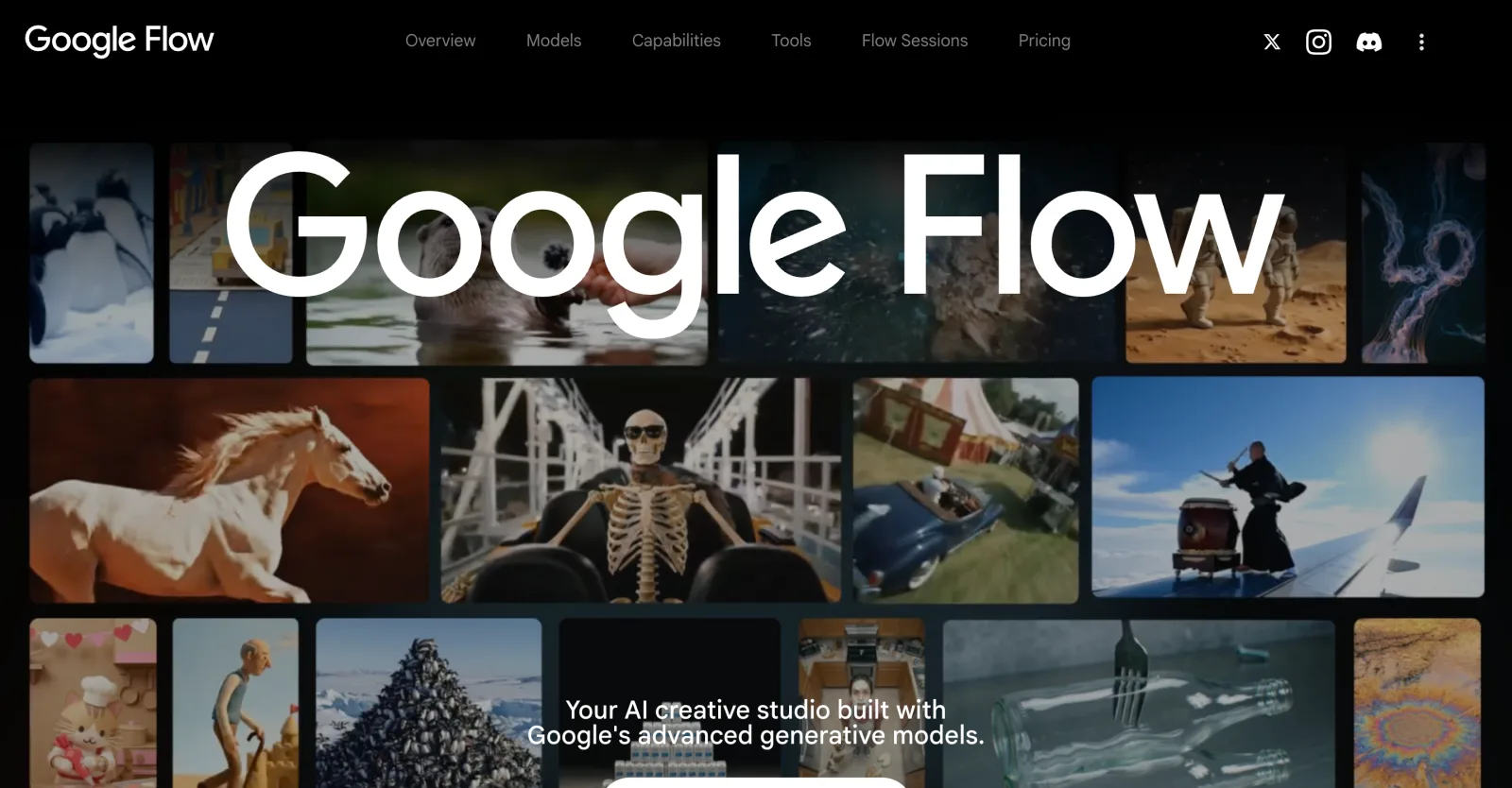The height and width of the screenshot is (788, 1512).
Task: Visit the Flow Sessions page
Action: 915,41
